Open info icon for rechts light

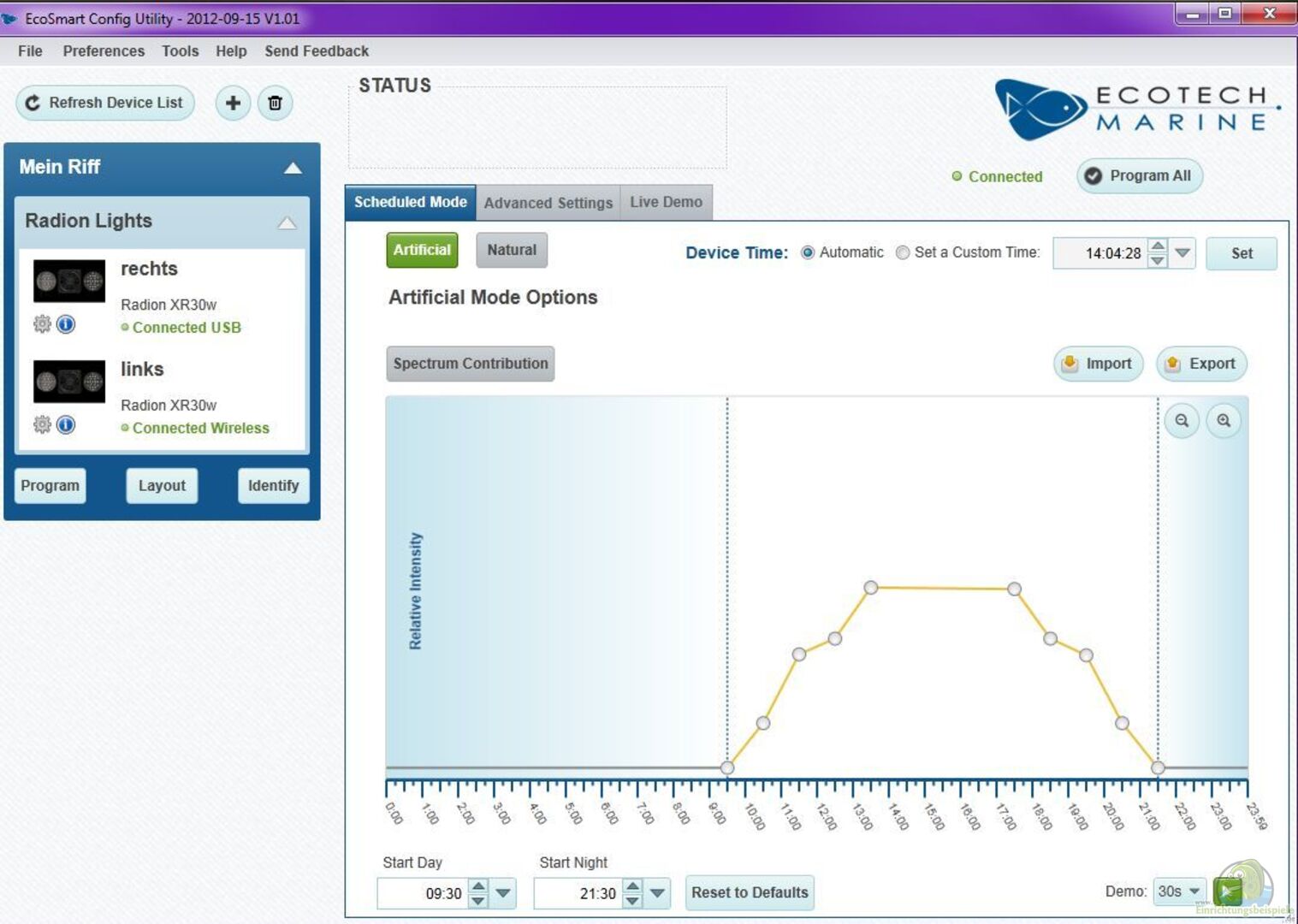tap(66, 324)
